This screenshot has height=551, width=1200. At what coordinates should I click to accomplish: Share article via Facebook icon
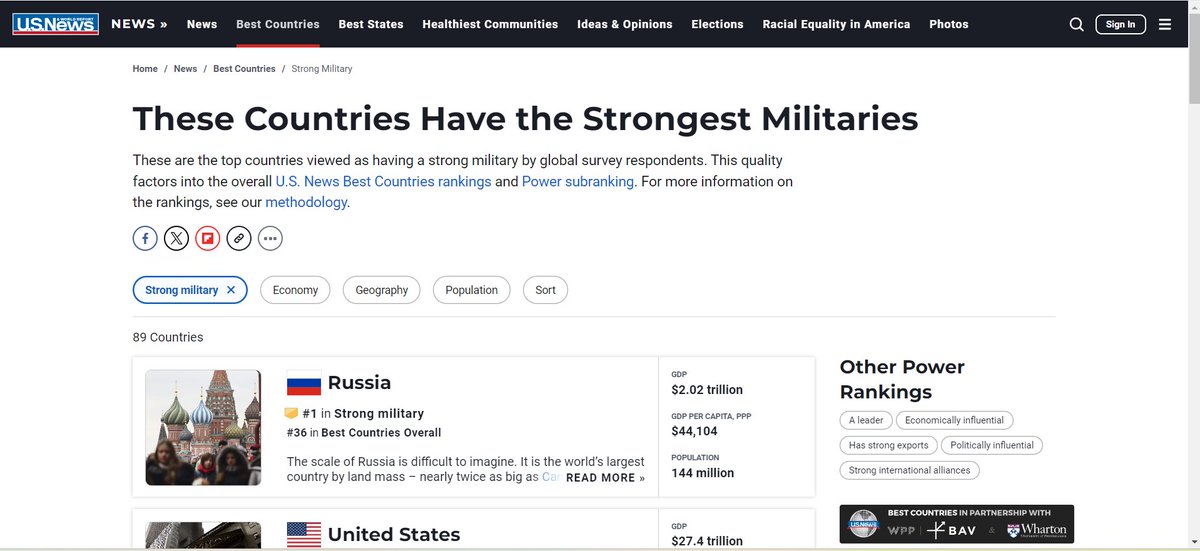[145, 238]
